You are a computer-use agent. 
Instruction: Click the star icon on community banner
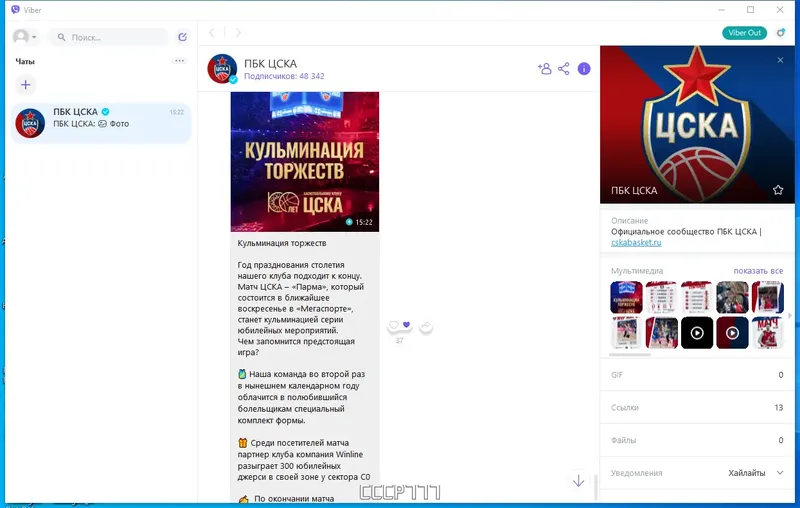click(x=778, y=190)
